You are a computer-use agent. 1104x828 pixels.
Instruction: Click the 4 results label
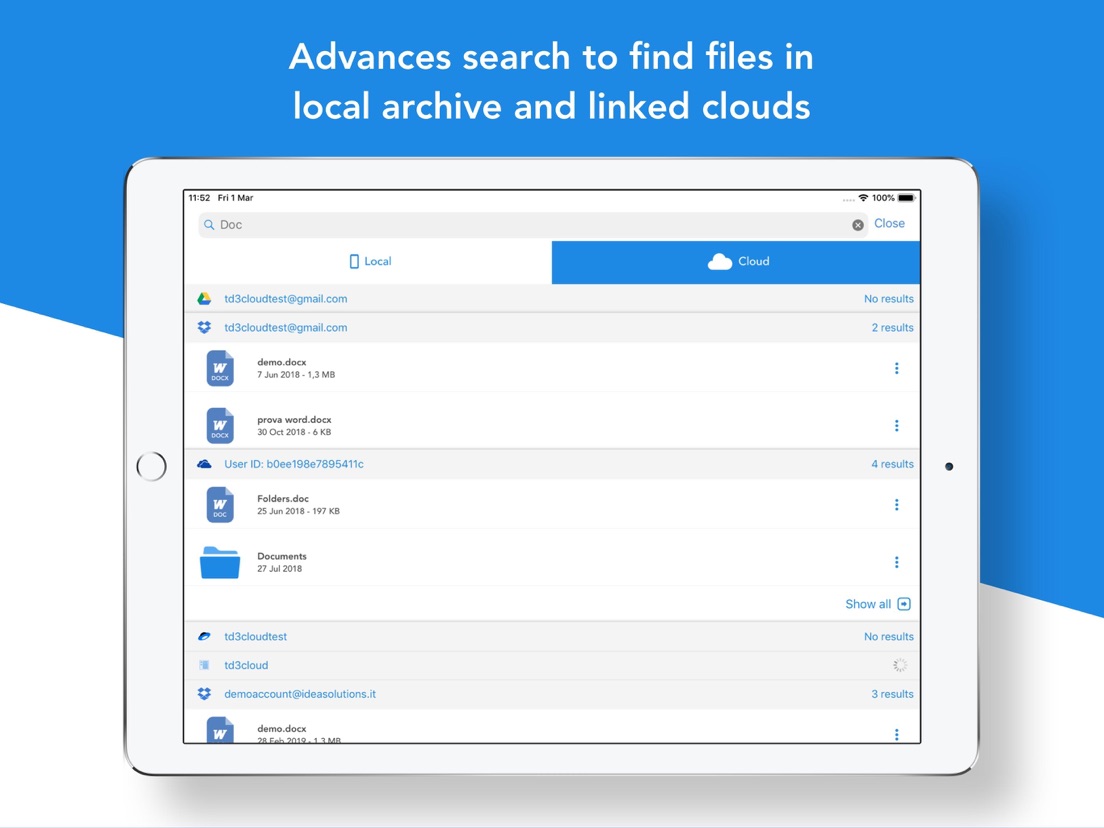click(892, 464)
